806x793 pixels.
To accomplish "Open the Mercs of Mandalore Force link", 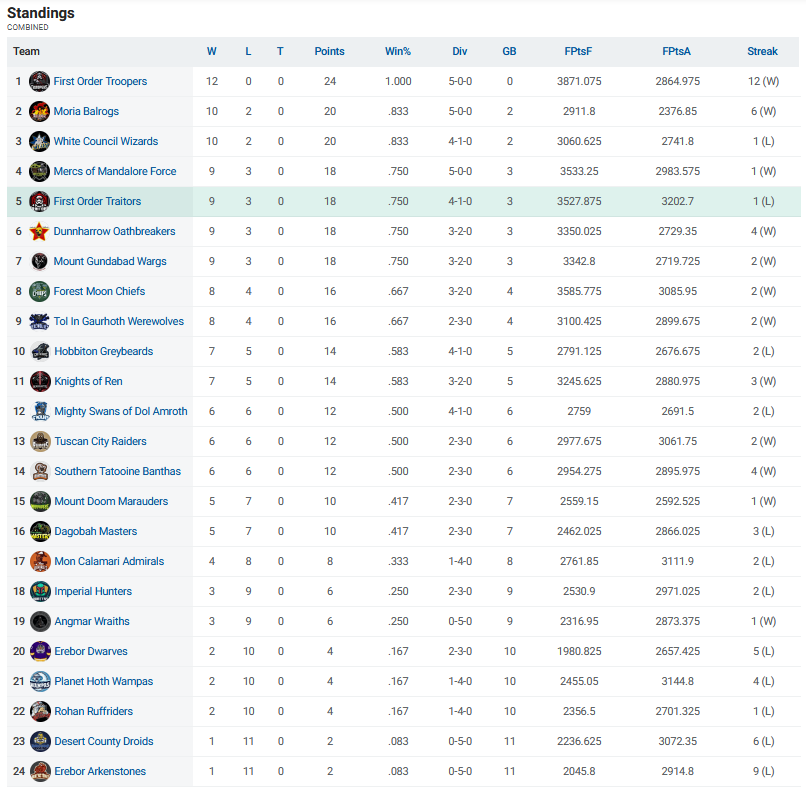I will pyautogui.click(x=114, y=171).
